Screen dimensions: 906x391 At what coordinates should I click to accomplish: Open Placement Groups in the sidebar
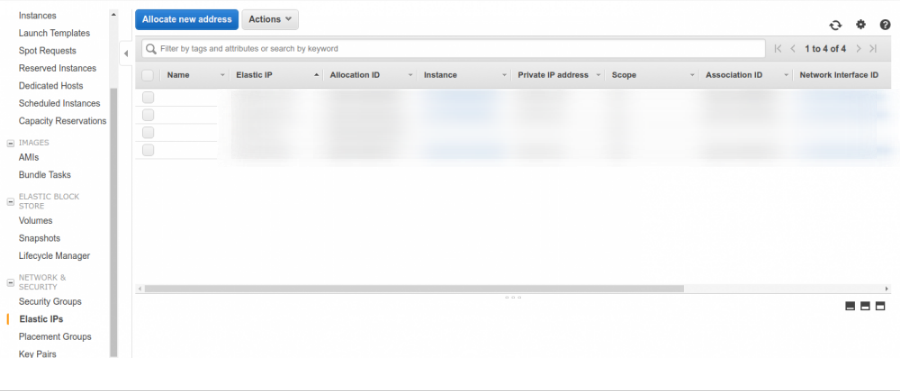coord(55,336)
